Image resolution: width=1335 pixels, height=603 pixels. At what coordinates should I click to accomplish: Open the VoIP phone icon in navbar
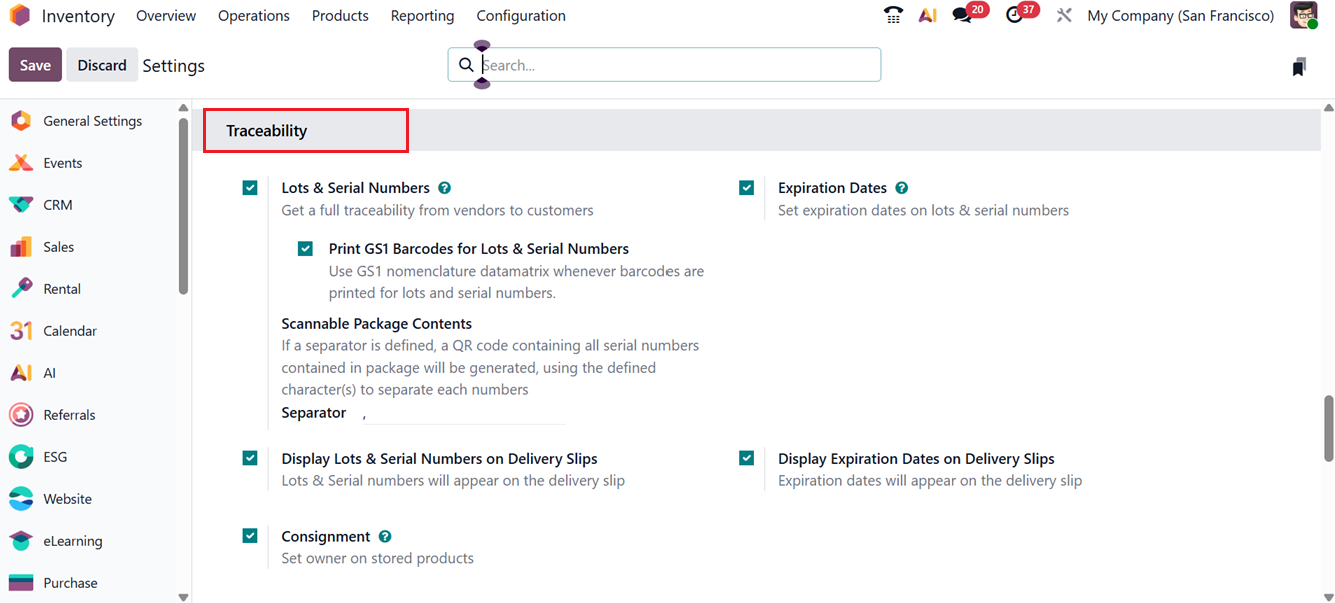point(893,16)
